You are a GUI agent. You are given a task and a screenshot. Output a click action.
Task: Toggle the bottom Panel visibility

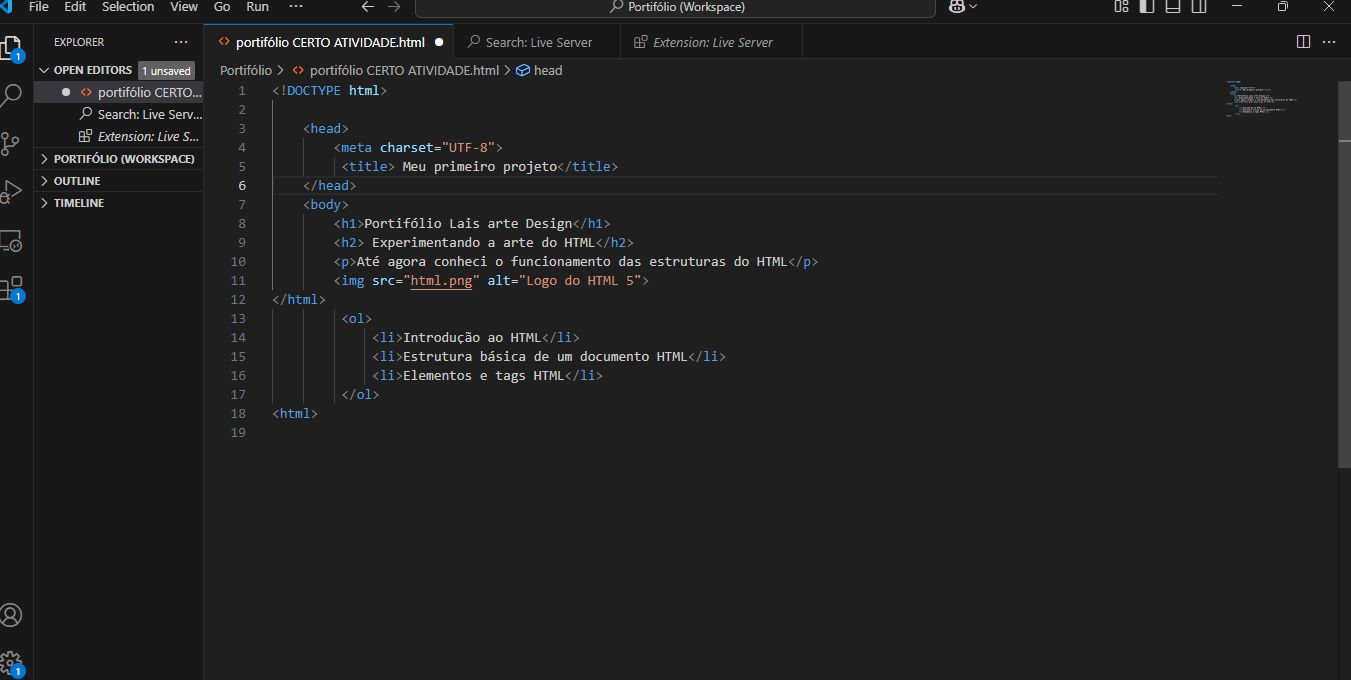[x=1173, y=7]
